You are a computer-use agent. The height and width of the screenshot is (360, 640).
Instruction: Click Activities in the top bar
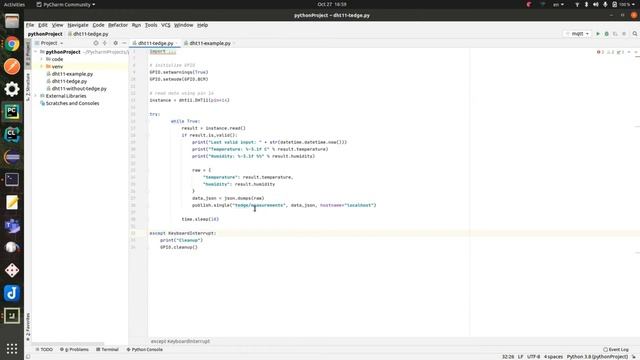coord(14,4)
